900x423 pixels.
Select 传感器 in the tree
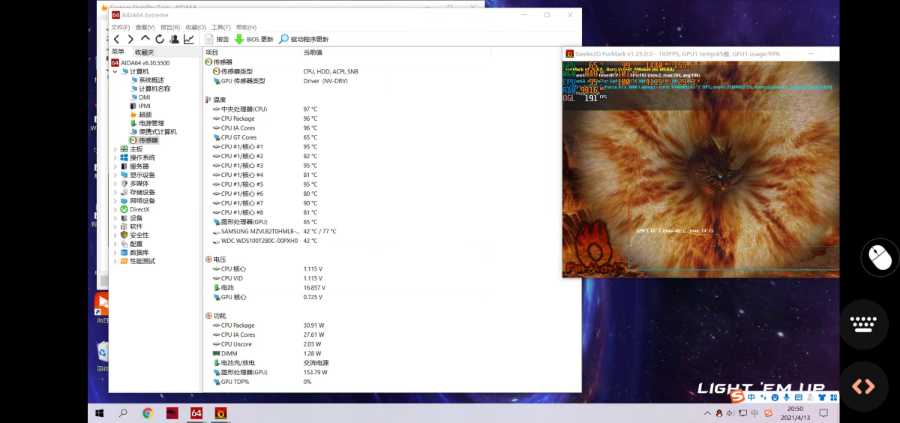144,140
